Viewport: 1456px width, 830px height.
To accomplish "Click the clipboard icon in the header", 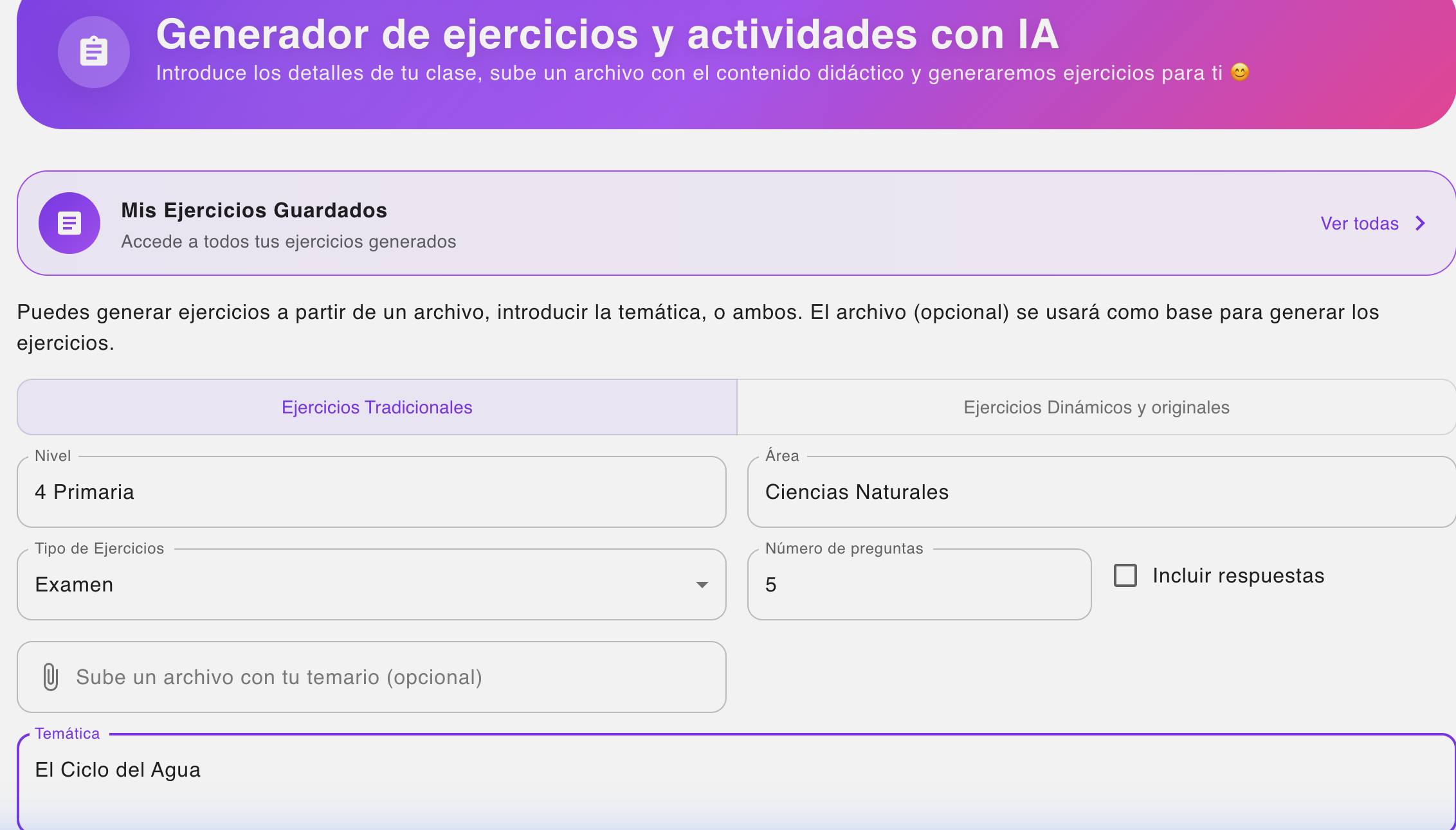I will pyautogui.click(x=94, y=52).
